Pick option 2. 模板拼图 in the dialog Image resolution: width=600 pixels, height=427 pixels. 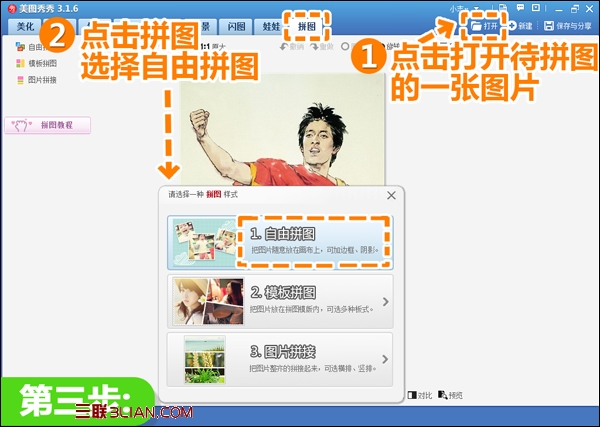point(280,302)
